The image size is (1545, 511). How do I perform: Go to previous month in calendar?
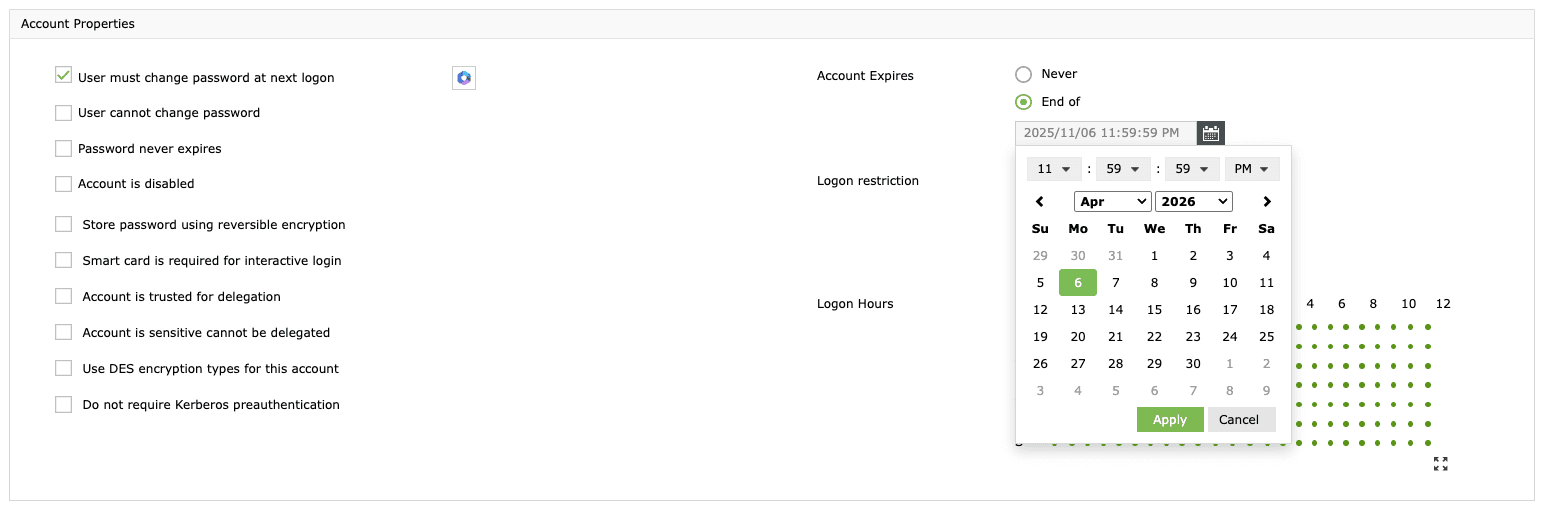click(1040, 202)
